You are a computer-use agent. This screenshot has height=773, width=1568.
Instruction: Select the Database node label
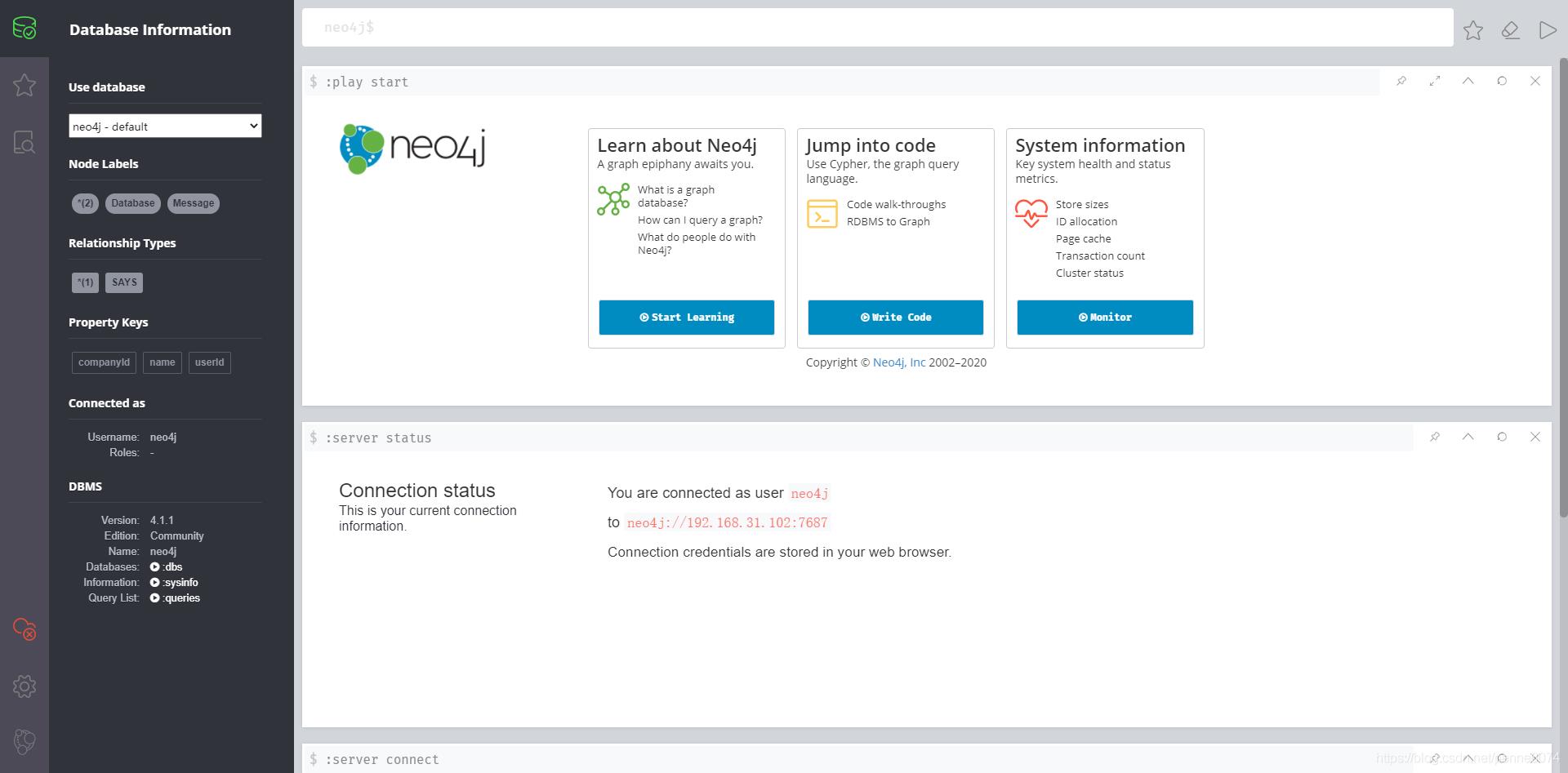(133, 203)
